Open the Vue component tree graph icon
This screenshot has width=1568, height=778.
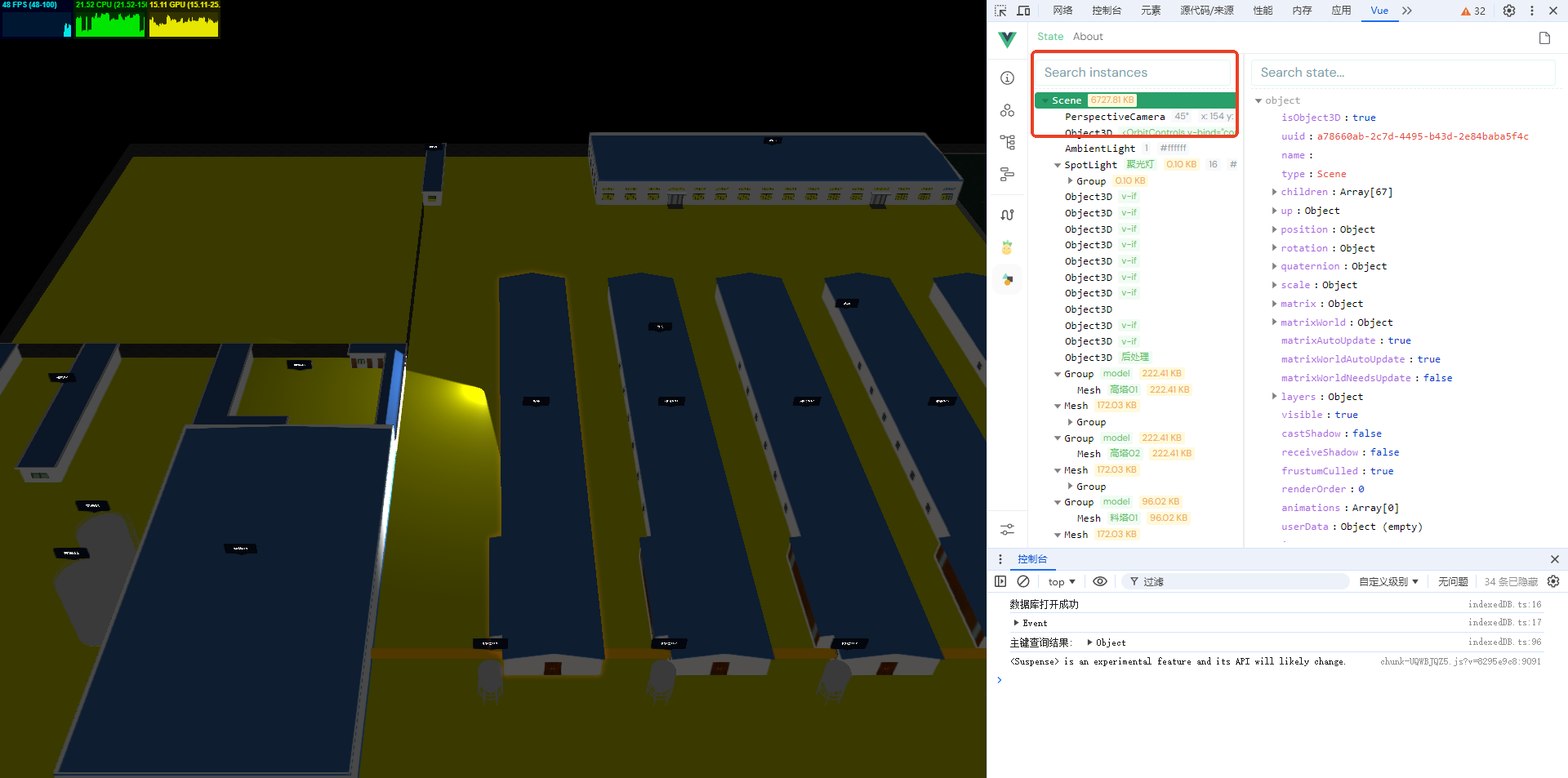pos(1008,142)
